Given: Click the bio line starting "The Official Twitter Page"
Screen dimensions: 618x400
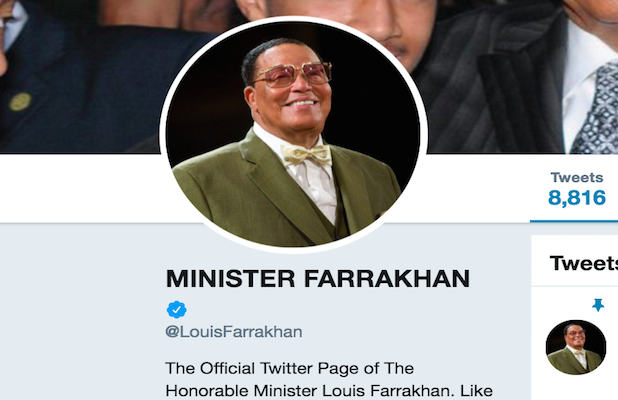Looking at the screenshot, I should pyautogui.click(x=288, y=368).
